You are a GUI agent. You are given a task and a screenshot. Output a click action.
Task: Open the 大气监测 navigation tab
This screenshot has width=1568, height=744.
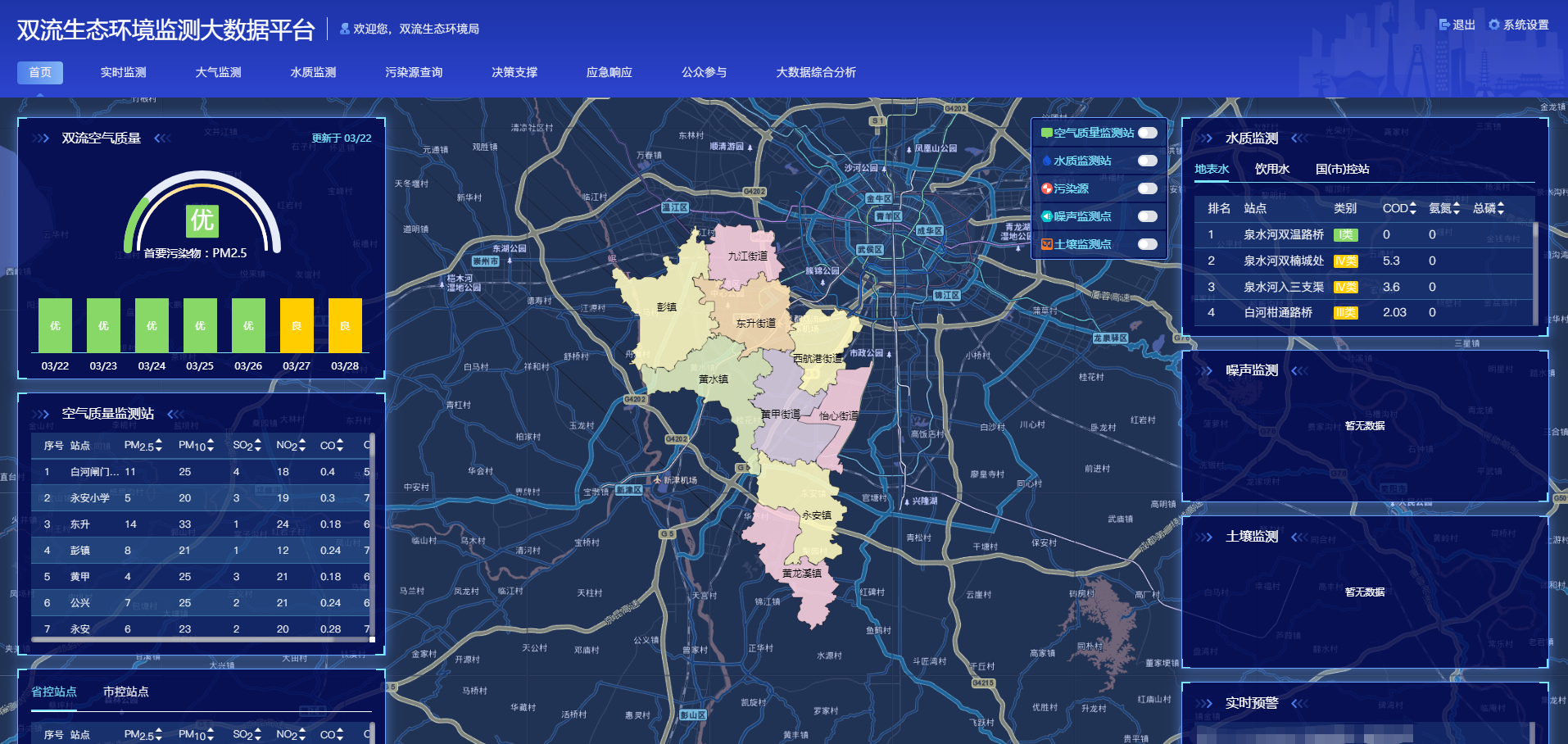pos(218,72)
